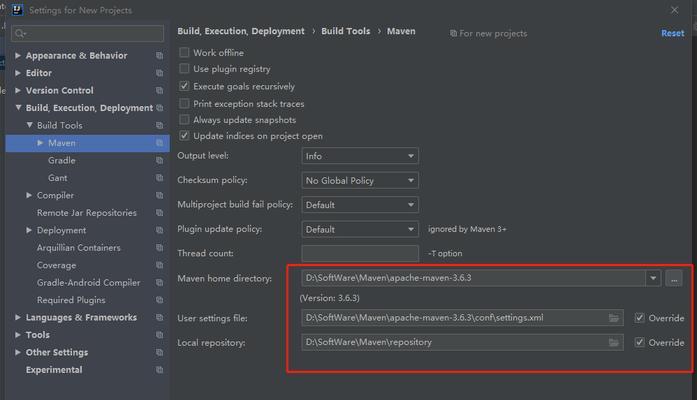Click the Reset link

pos(673,33)
